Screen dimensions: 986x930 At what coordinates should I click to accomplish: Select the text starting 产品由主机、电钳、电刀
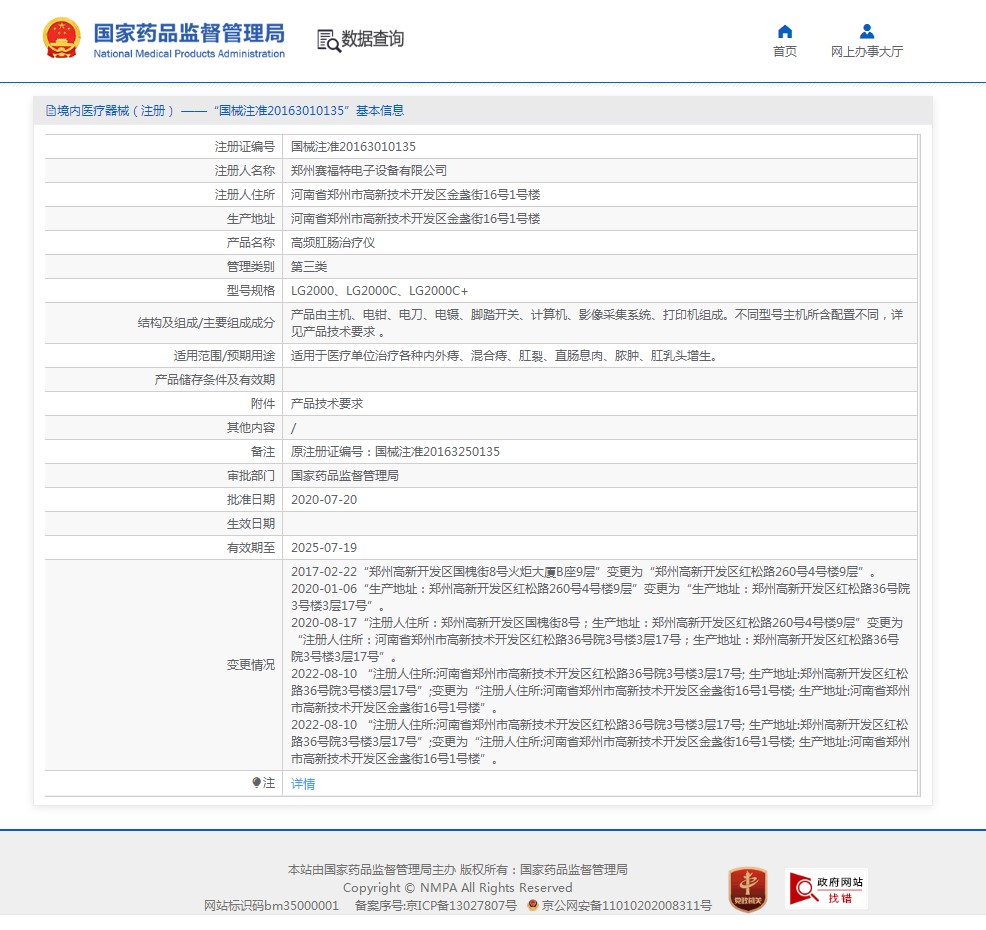[x=597, y=323]
